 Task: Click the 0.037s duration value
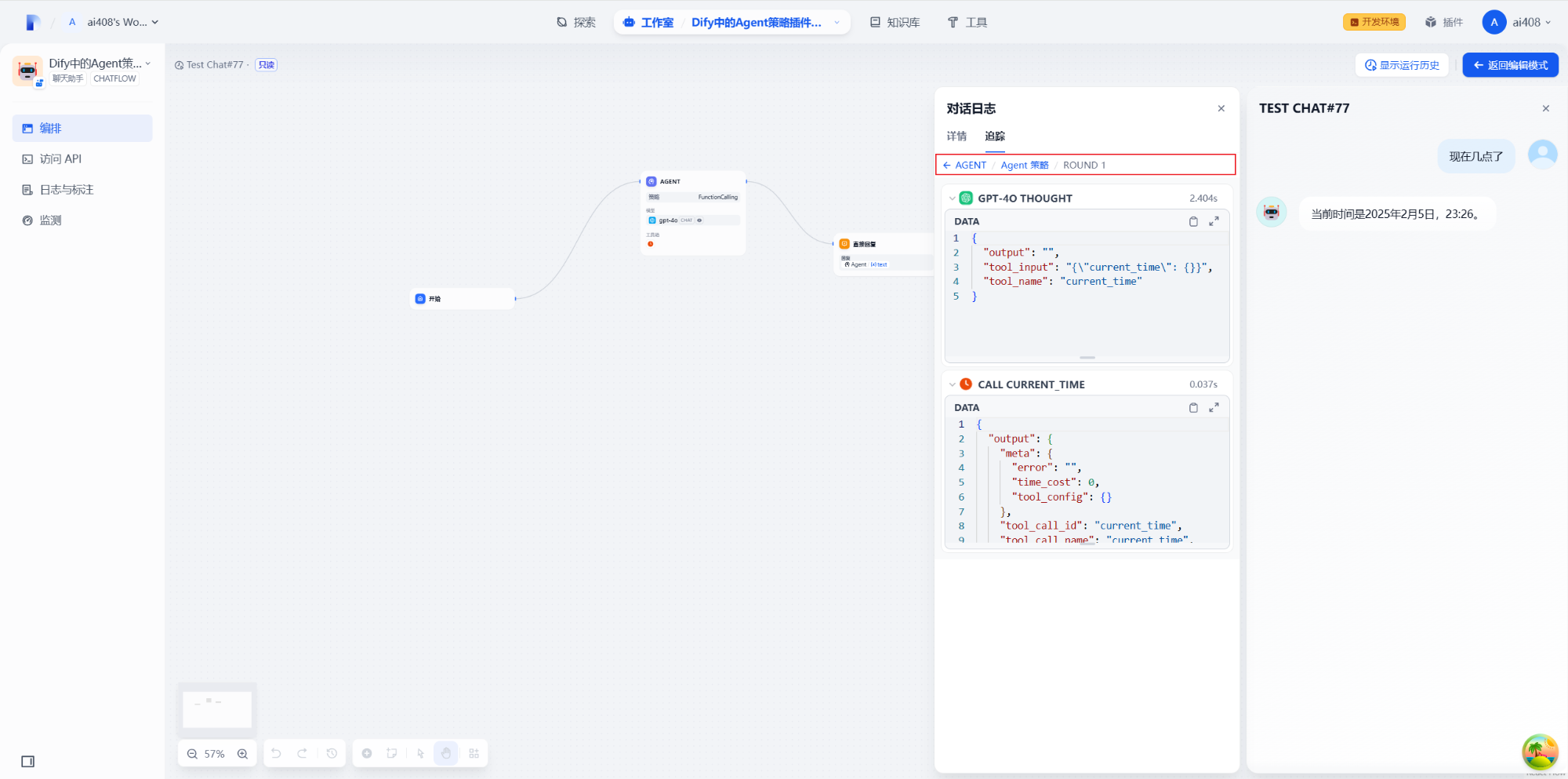click(x=1203, y=384)
